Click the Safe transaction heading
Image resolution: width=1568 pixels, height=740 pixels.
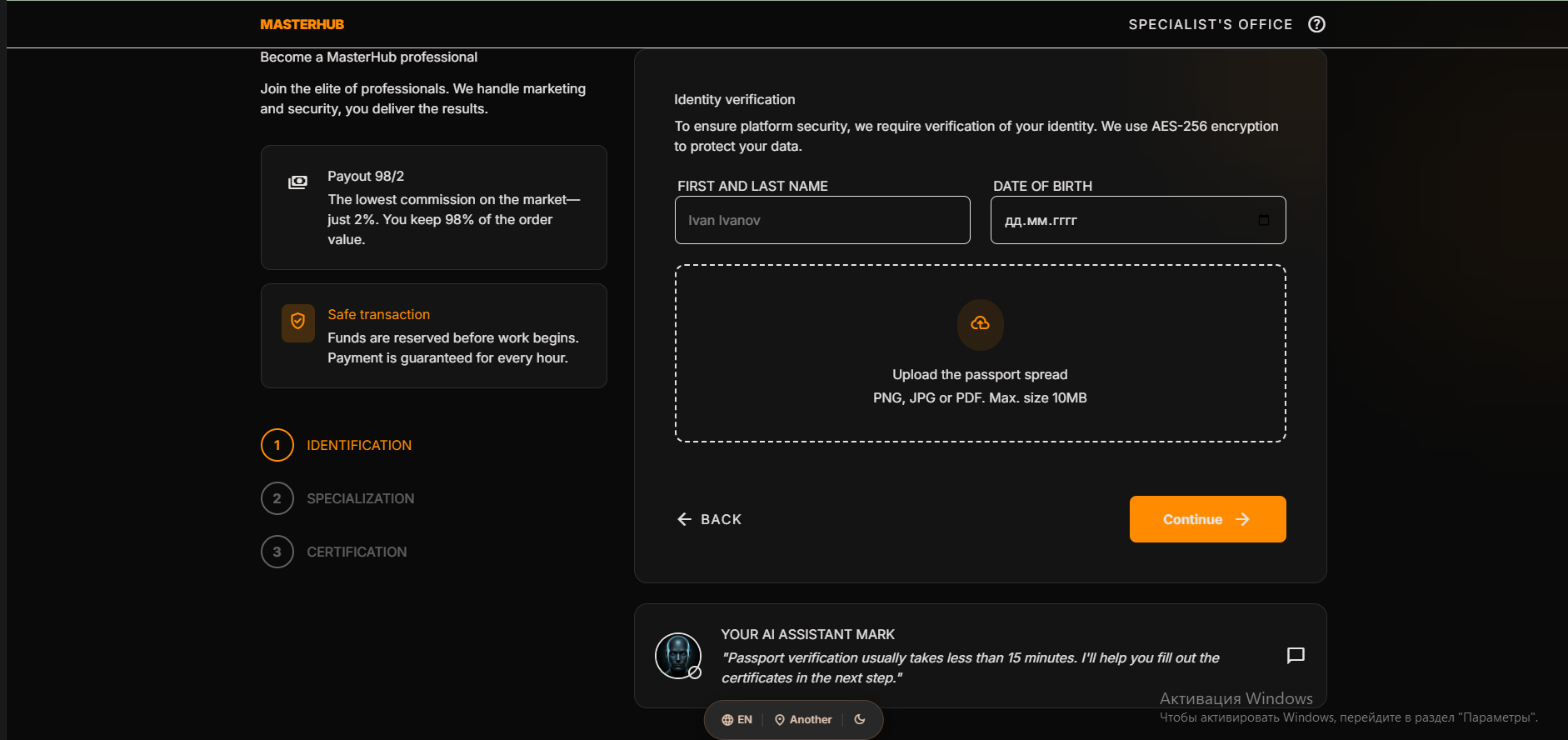tap(378, 315)
